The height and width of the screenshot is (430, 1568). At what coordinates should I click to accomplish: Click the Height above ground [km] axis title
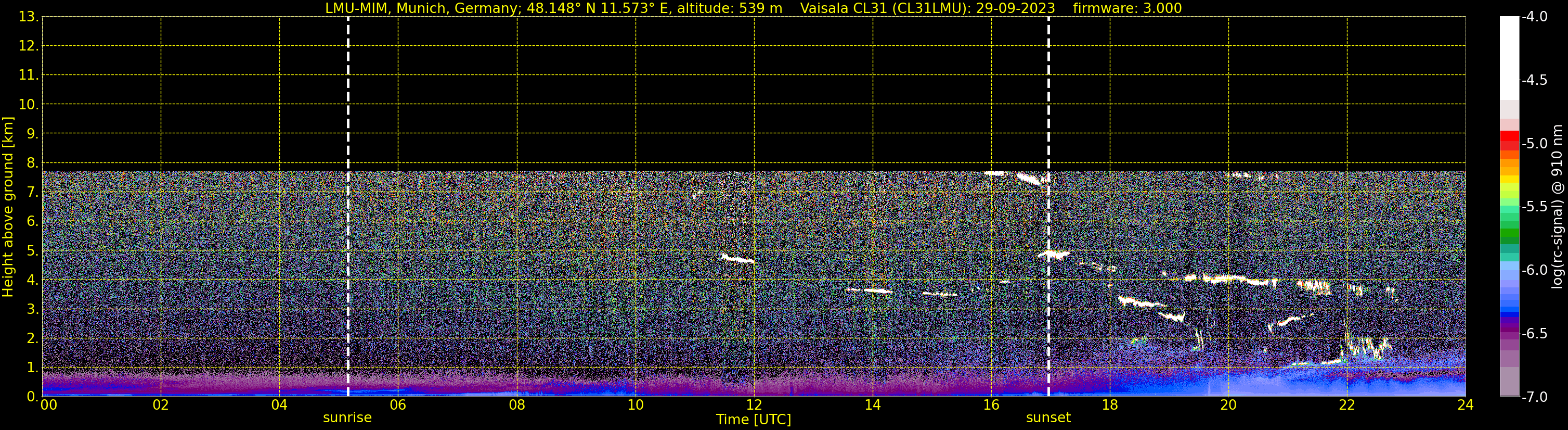[x=8, y=207]
